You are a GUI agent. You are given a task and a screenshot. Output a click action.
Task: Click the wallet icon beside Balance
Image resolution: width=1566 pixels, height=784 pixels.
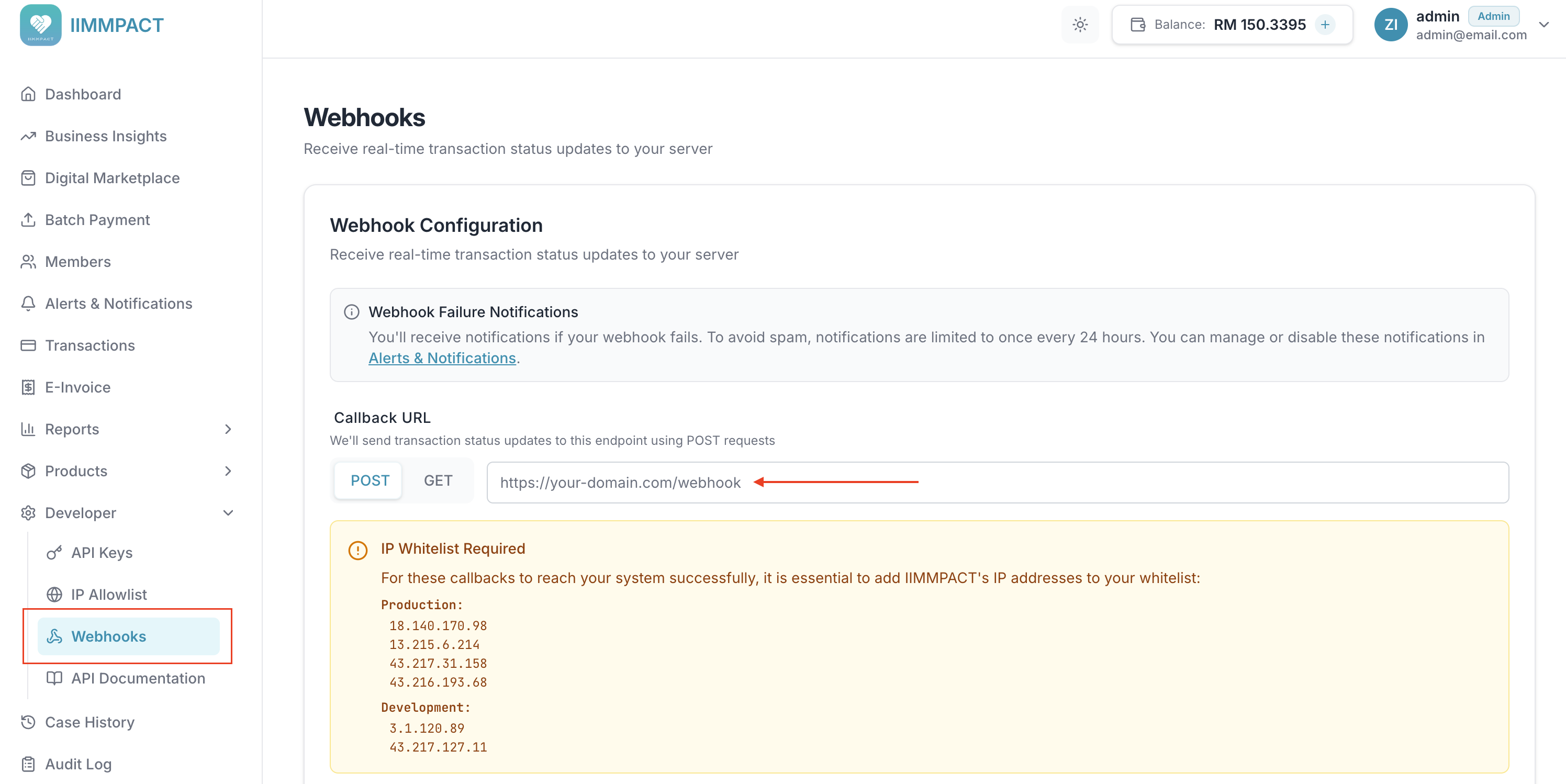[1138, 24]
